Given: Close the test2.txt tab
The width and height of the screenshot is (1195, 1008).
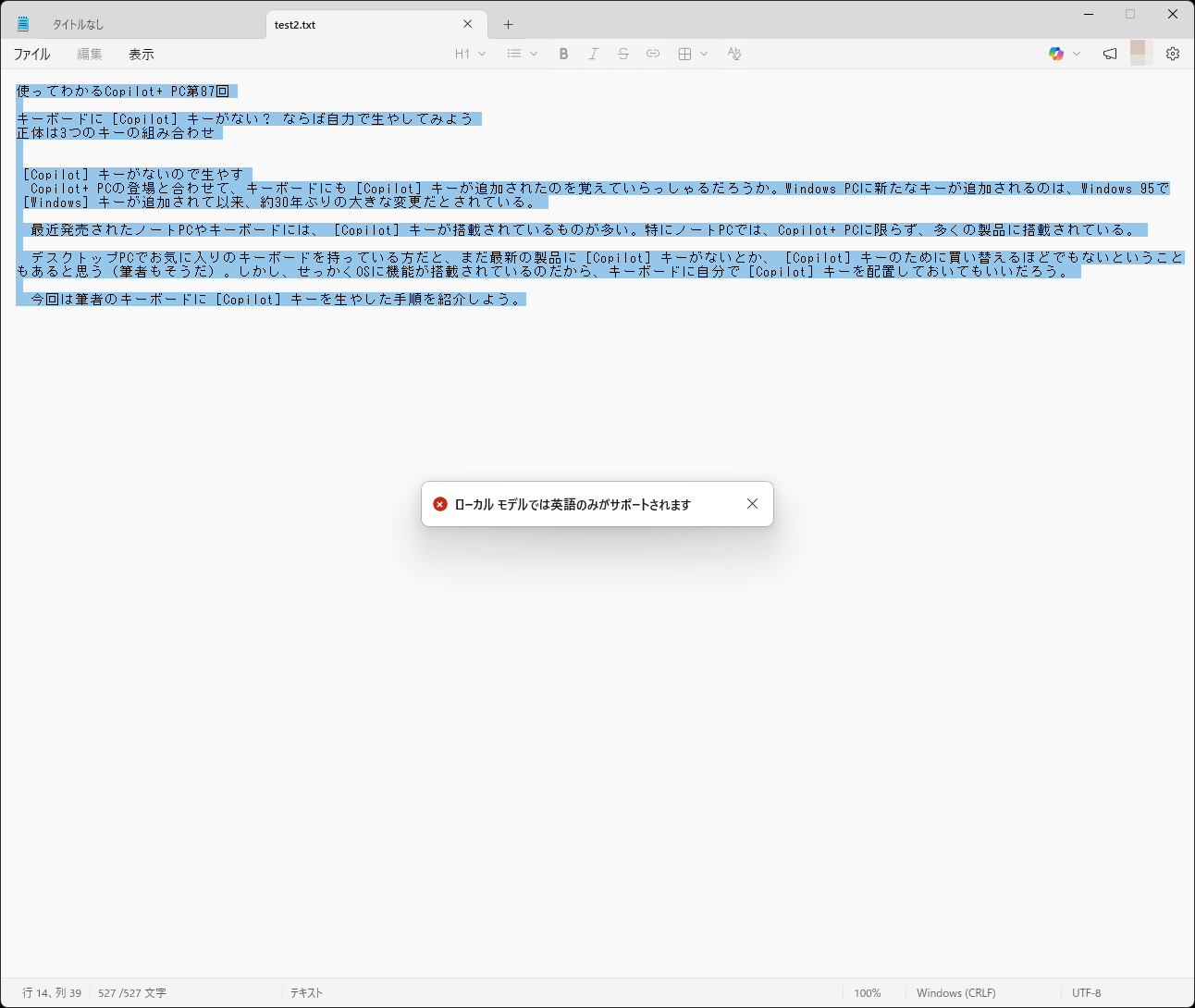Looking at the screenshot, I should click(468, 24).
